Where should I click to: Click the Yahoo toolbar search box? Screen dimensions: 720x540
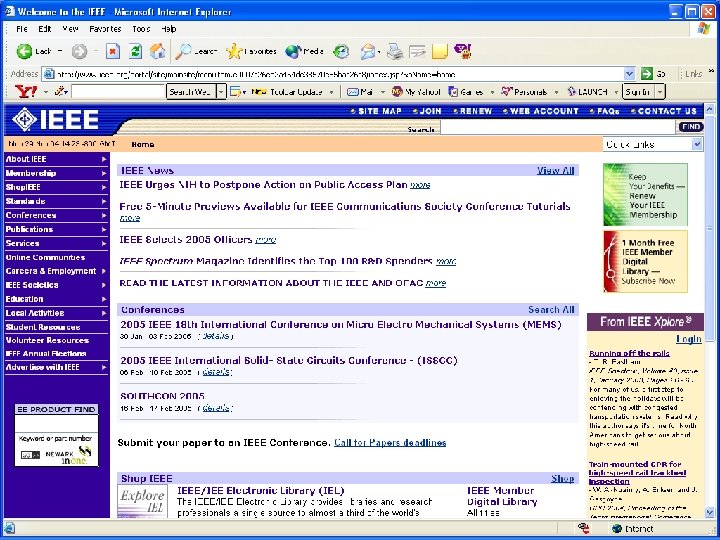pos(118,92)
